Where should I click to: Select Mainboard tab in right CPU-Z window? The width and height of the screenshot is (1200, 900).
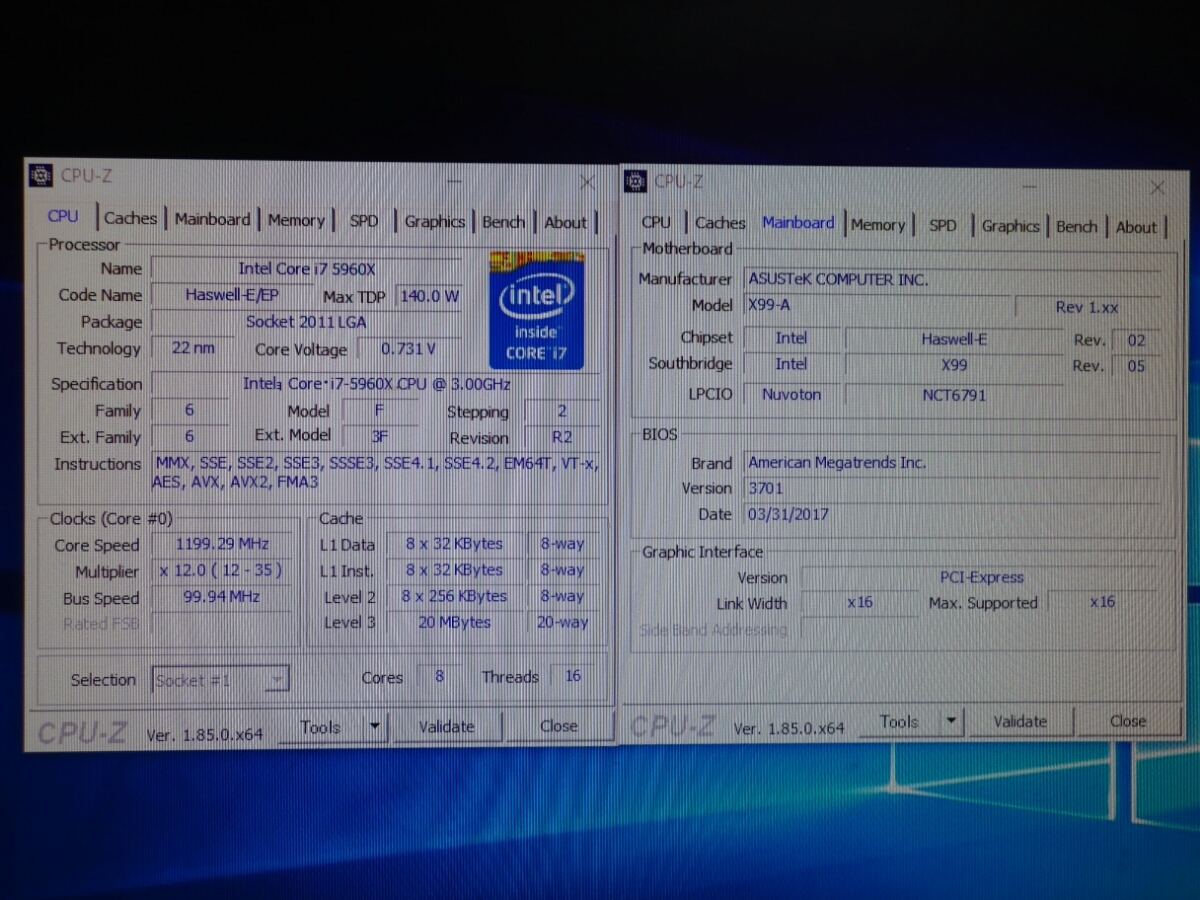pyautogui.click(x=798, y=222)
